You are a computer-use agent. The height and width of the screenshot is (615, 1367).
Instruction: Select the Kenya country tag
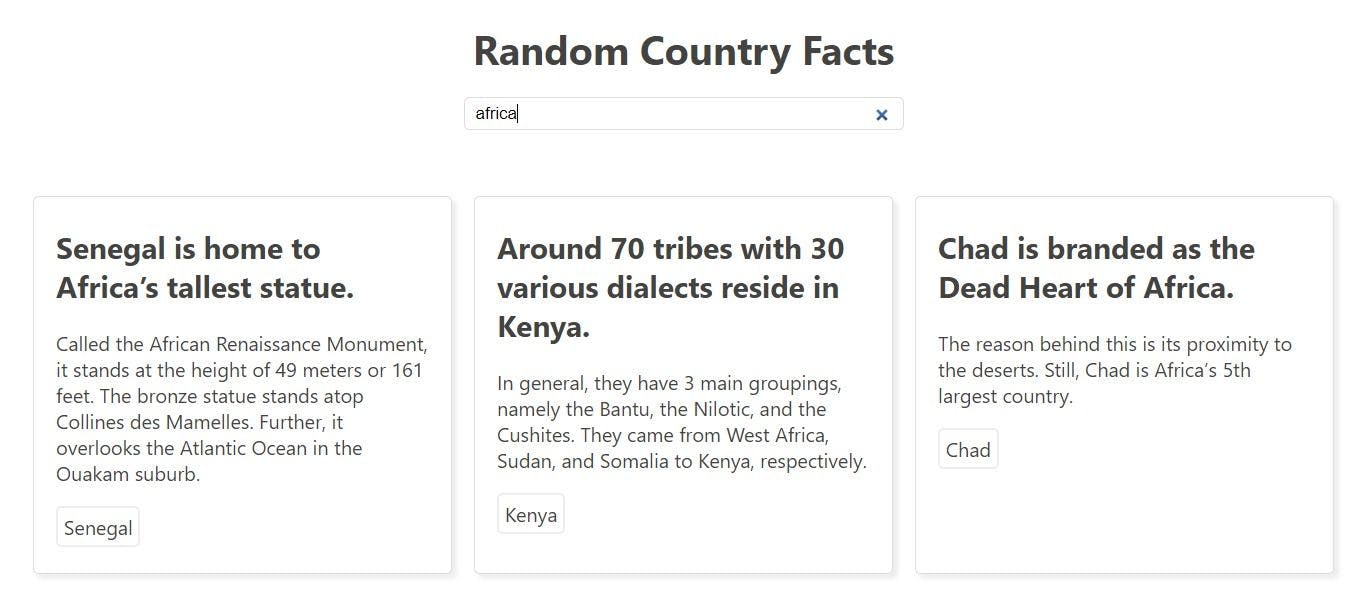coord(531,515)
